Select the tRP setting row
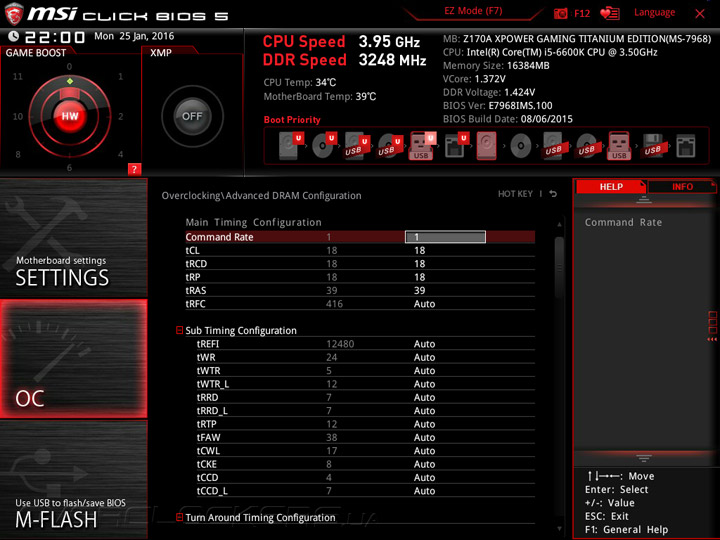 tap(360, 277)
